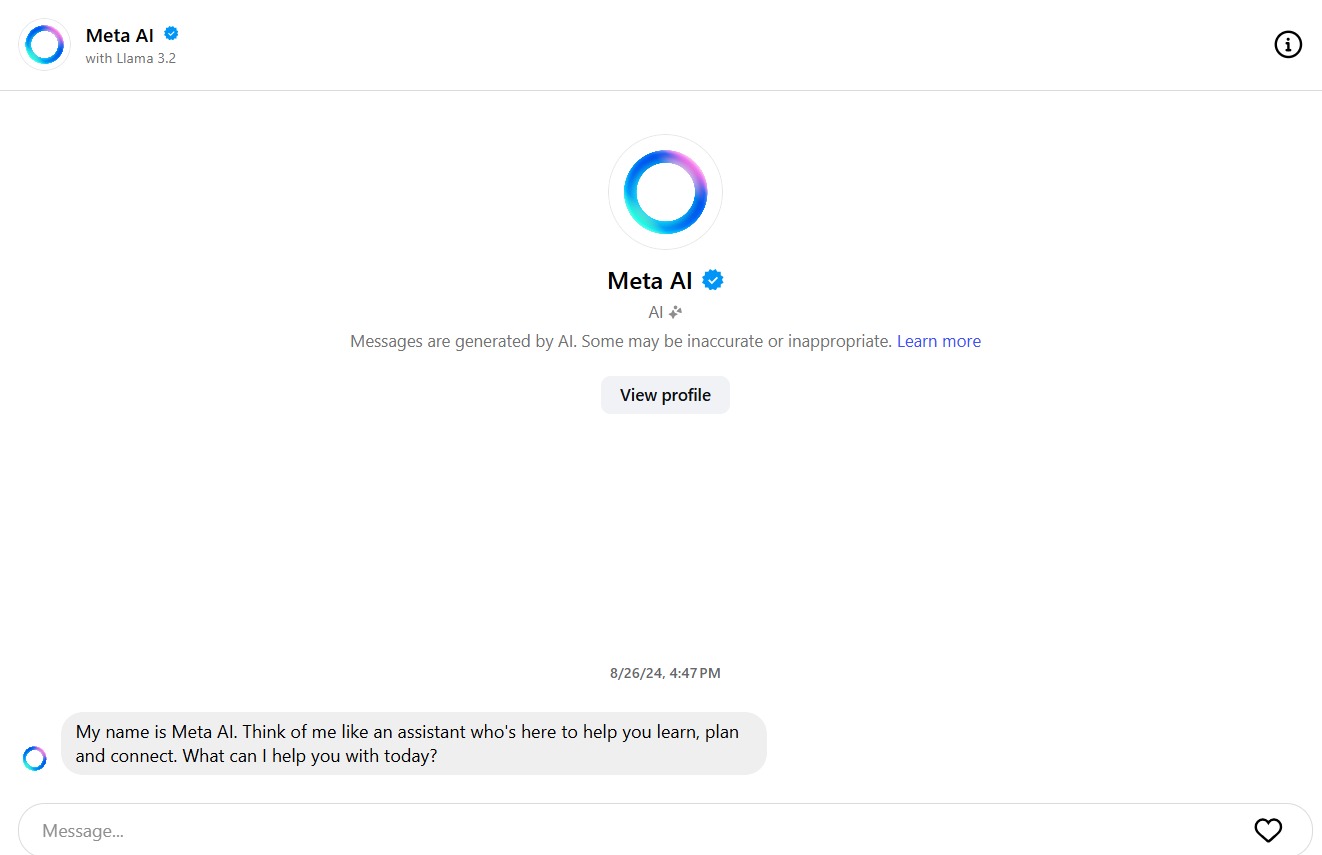
Task: Click empty space in the header bar
Action: (x=700, y=44)
